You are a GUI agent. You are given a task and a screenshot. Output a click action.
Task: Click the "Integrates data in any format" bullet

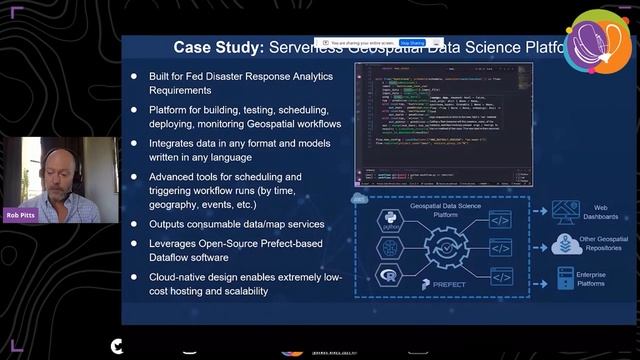point(240,151)
